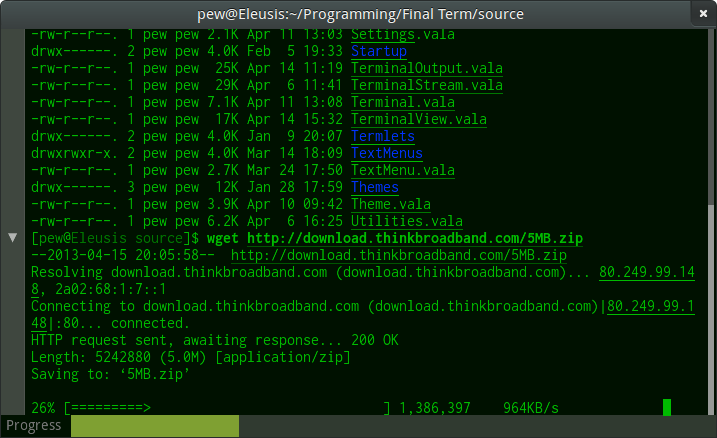Viewport: 717px width, 438px height.
Task: Click the green terminal cursor block
Action: click(x=667, y=407)
